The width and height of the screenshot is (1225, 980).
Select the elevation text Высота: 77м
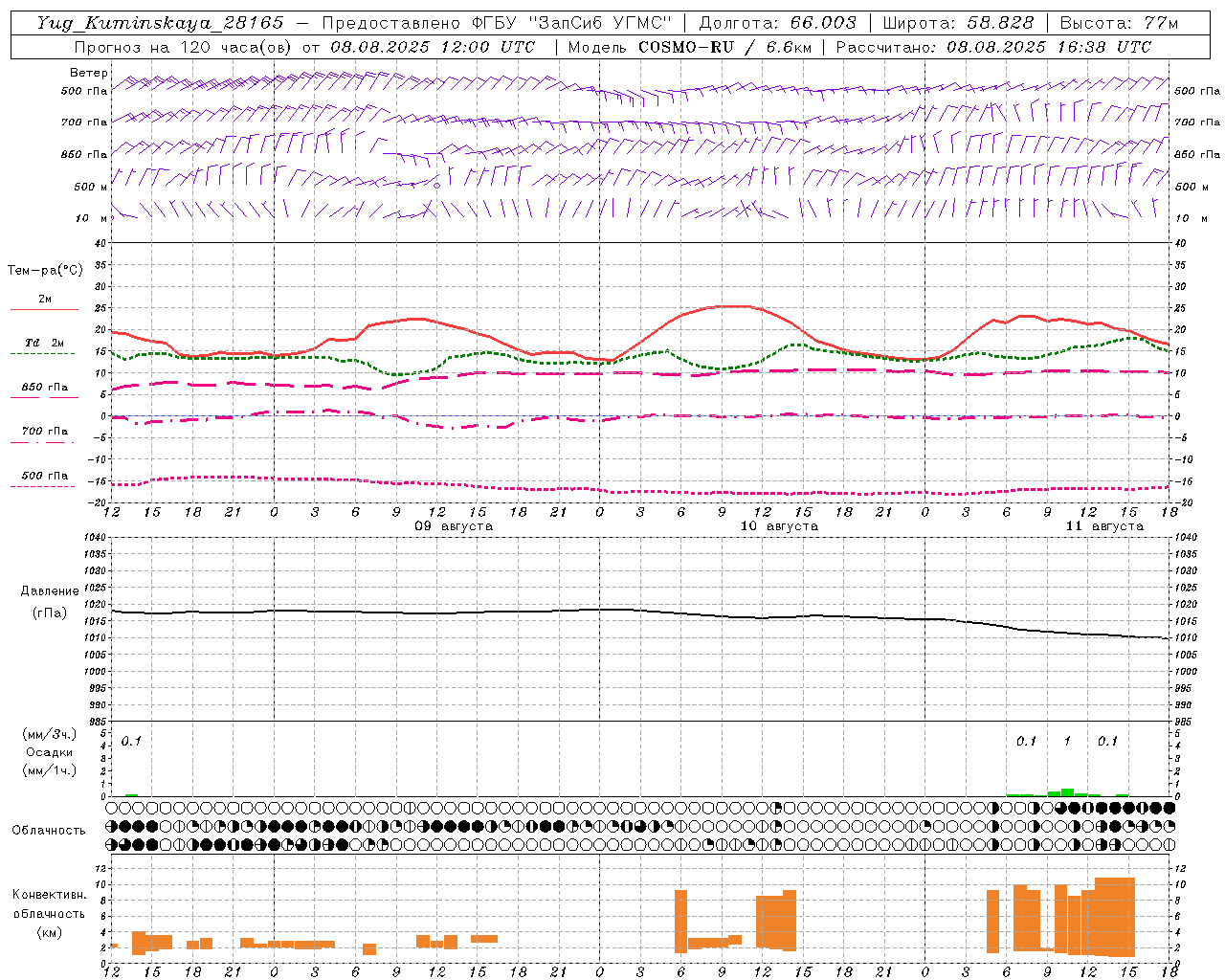coord(1119,23)
